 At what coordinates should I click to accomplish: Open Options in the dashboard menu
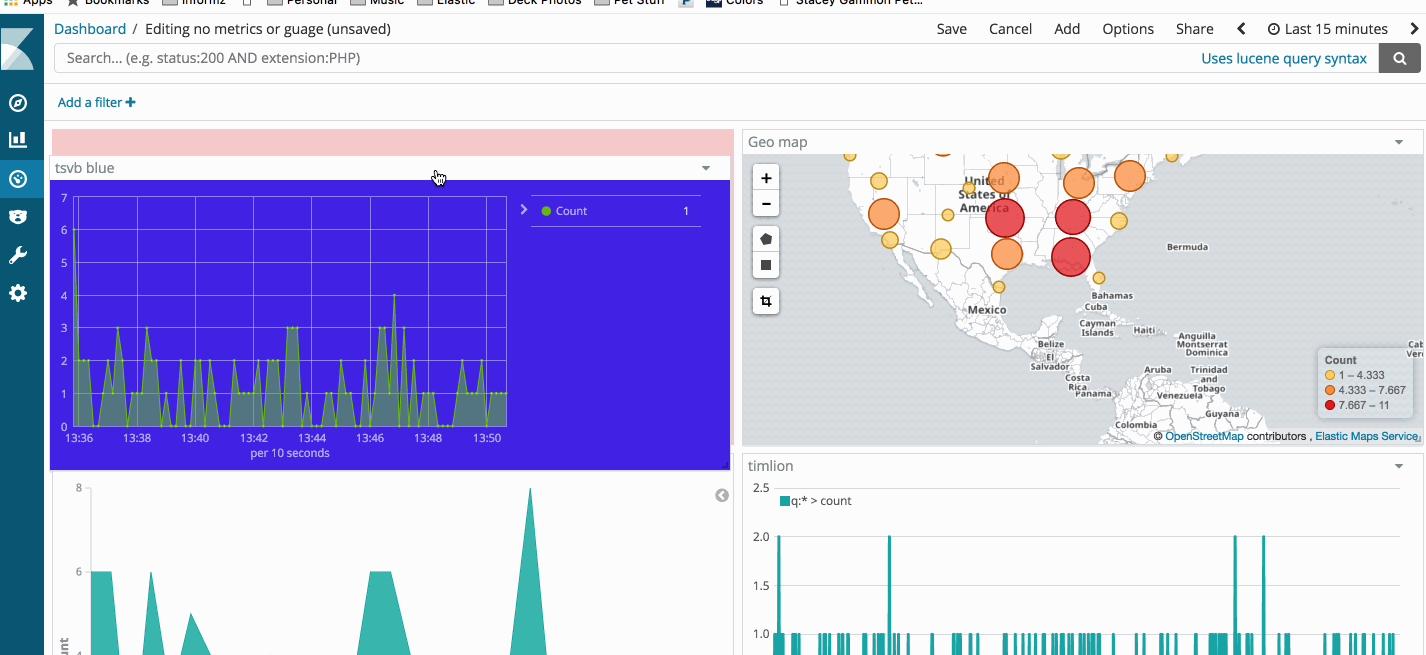coord(1128,29)
